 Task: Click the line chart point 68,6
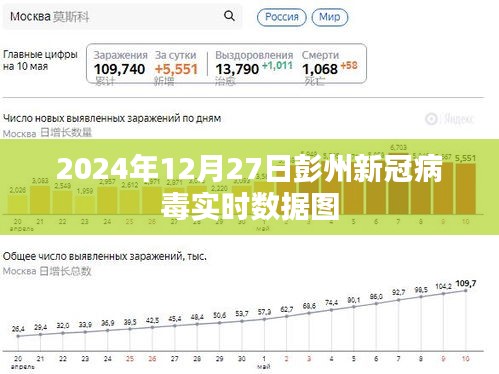309,313
